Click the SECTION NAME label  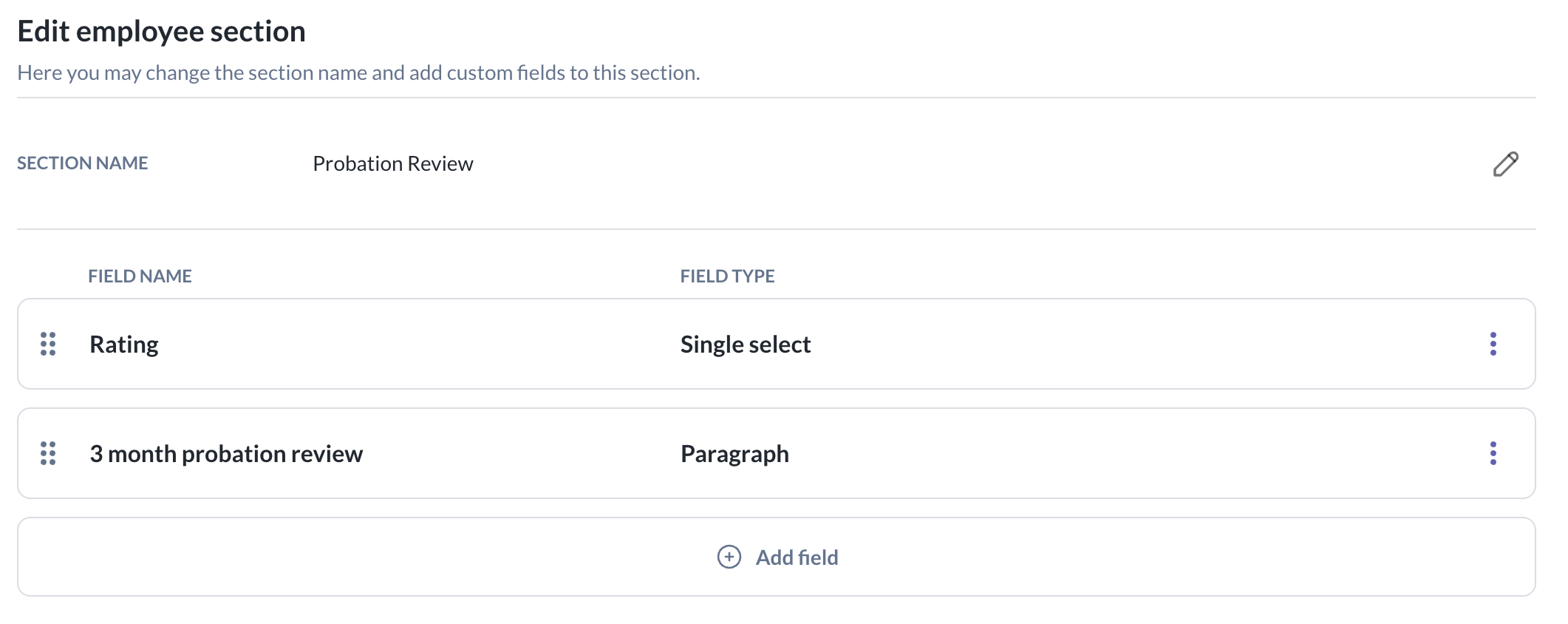pos(83,163)
